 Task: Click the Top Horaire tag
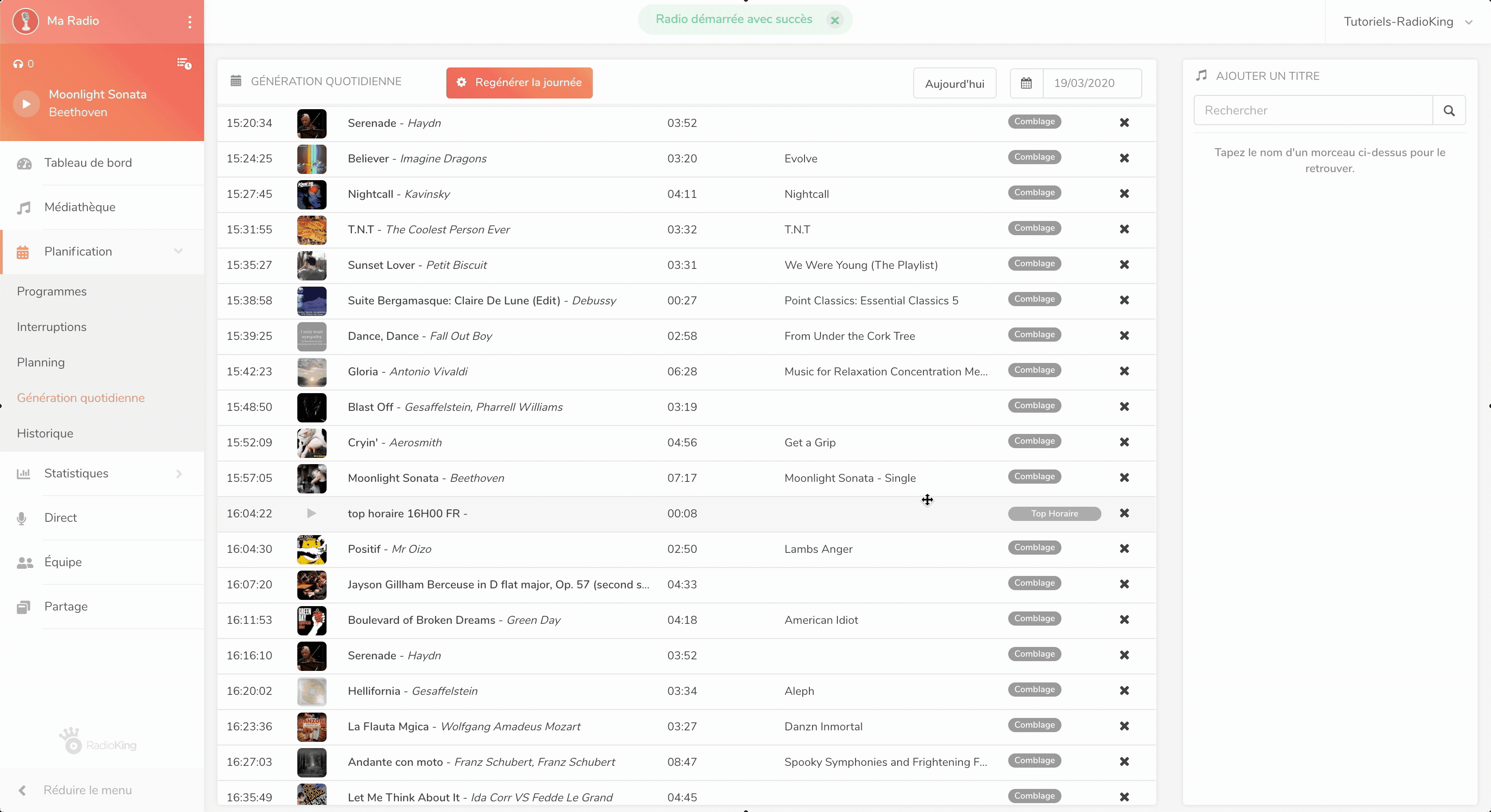1054,514
